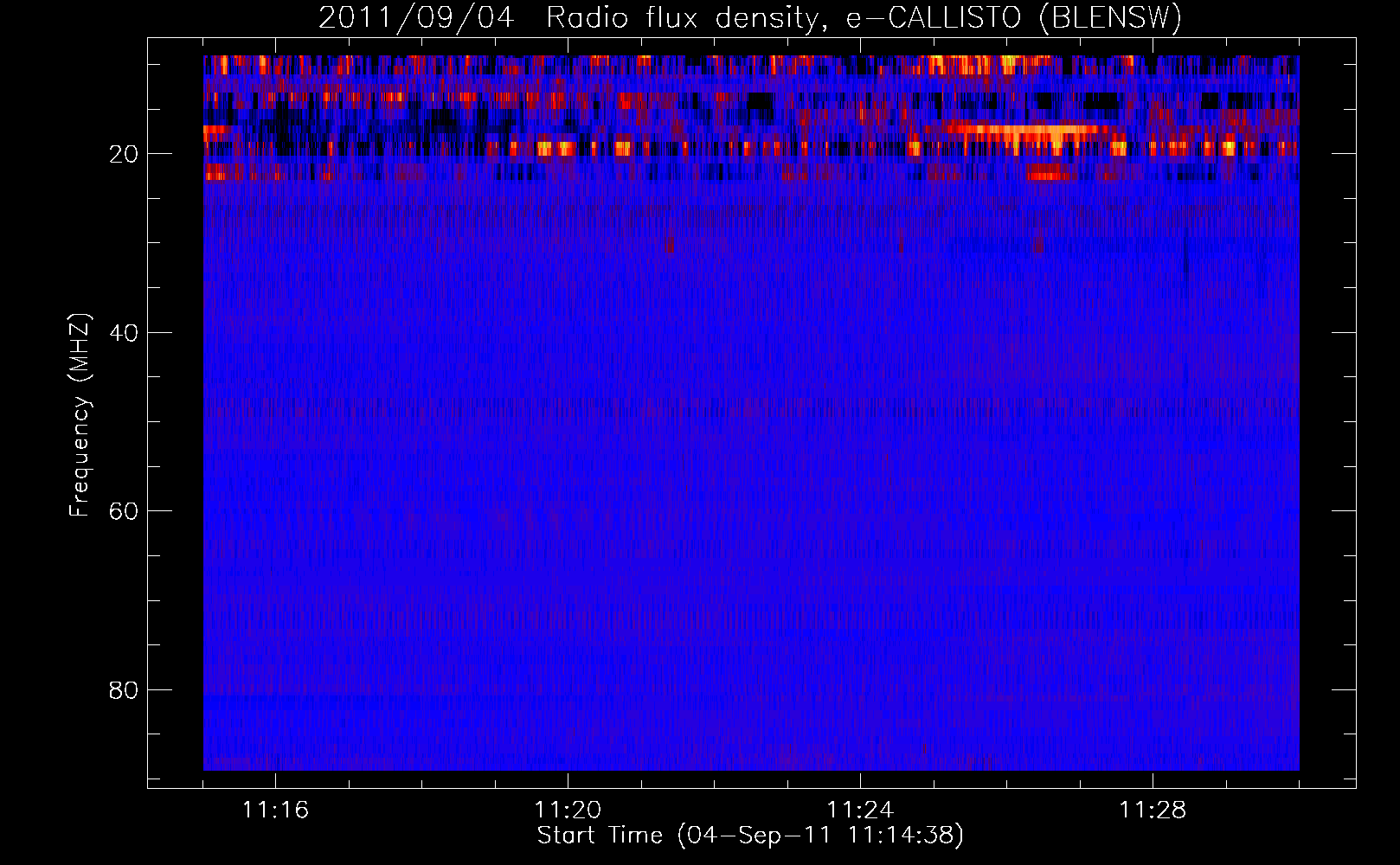Click the 'Start Time (04-Sep-11 11:14:38)' axis label

pos(750,836)
